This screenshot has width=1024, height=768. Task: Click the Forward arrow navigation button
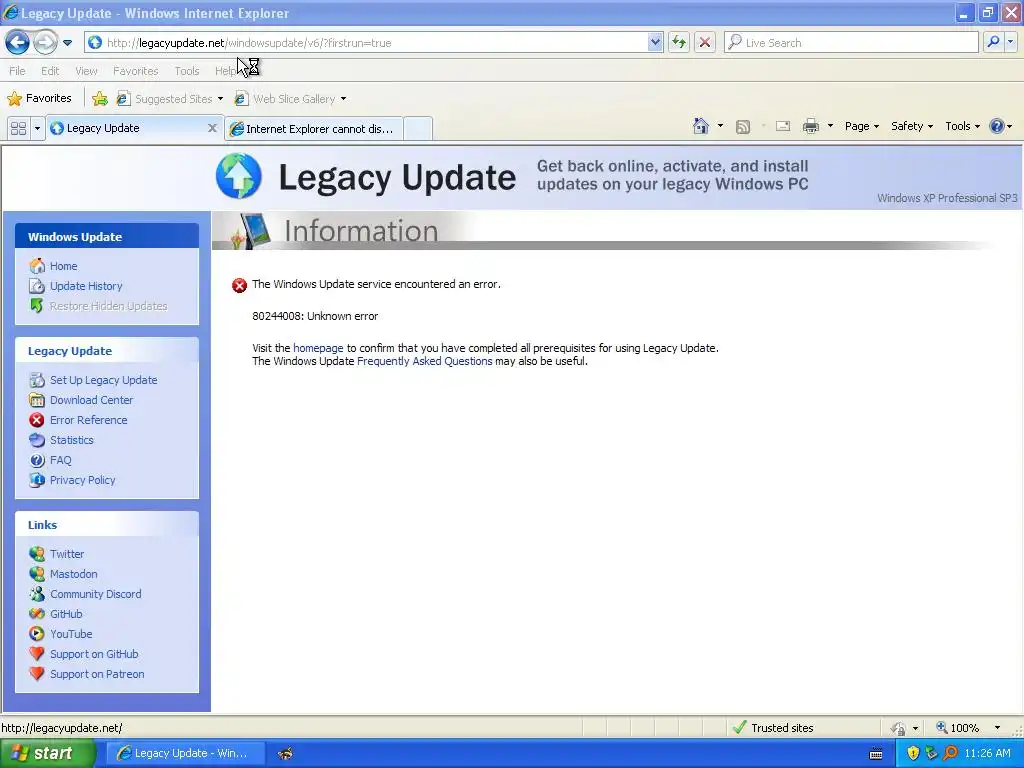45,42
